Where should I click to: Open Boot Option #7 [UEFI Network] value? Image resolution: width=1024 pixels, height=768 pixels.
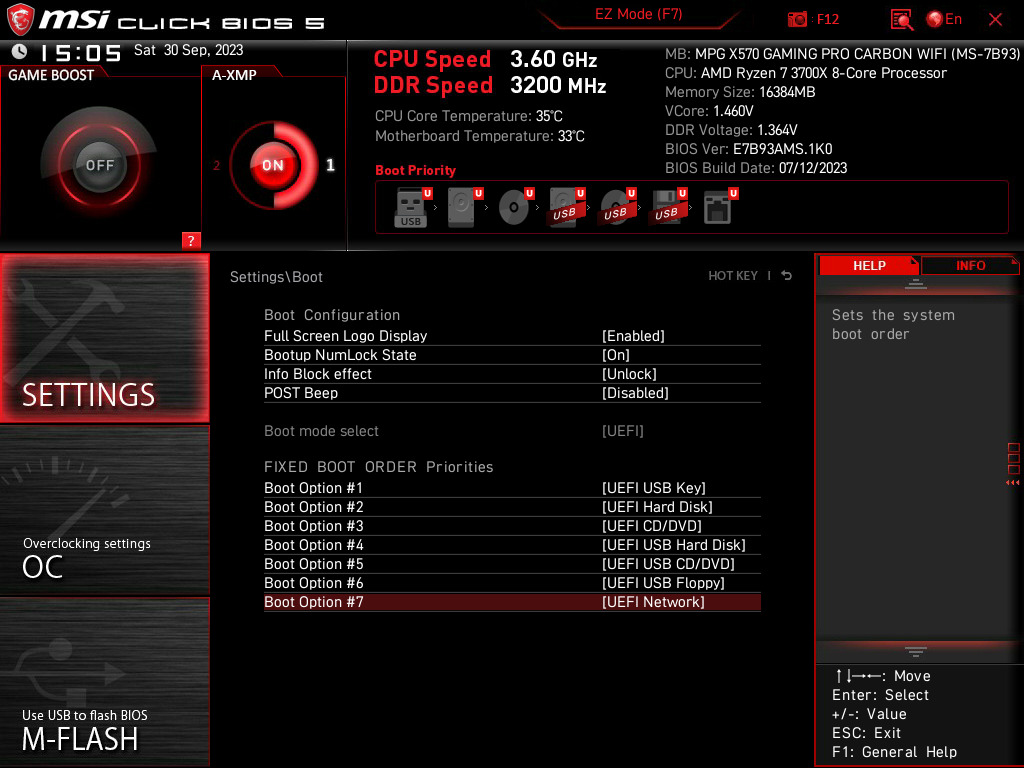(x=653, y=601)
